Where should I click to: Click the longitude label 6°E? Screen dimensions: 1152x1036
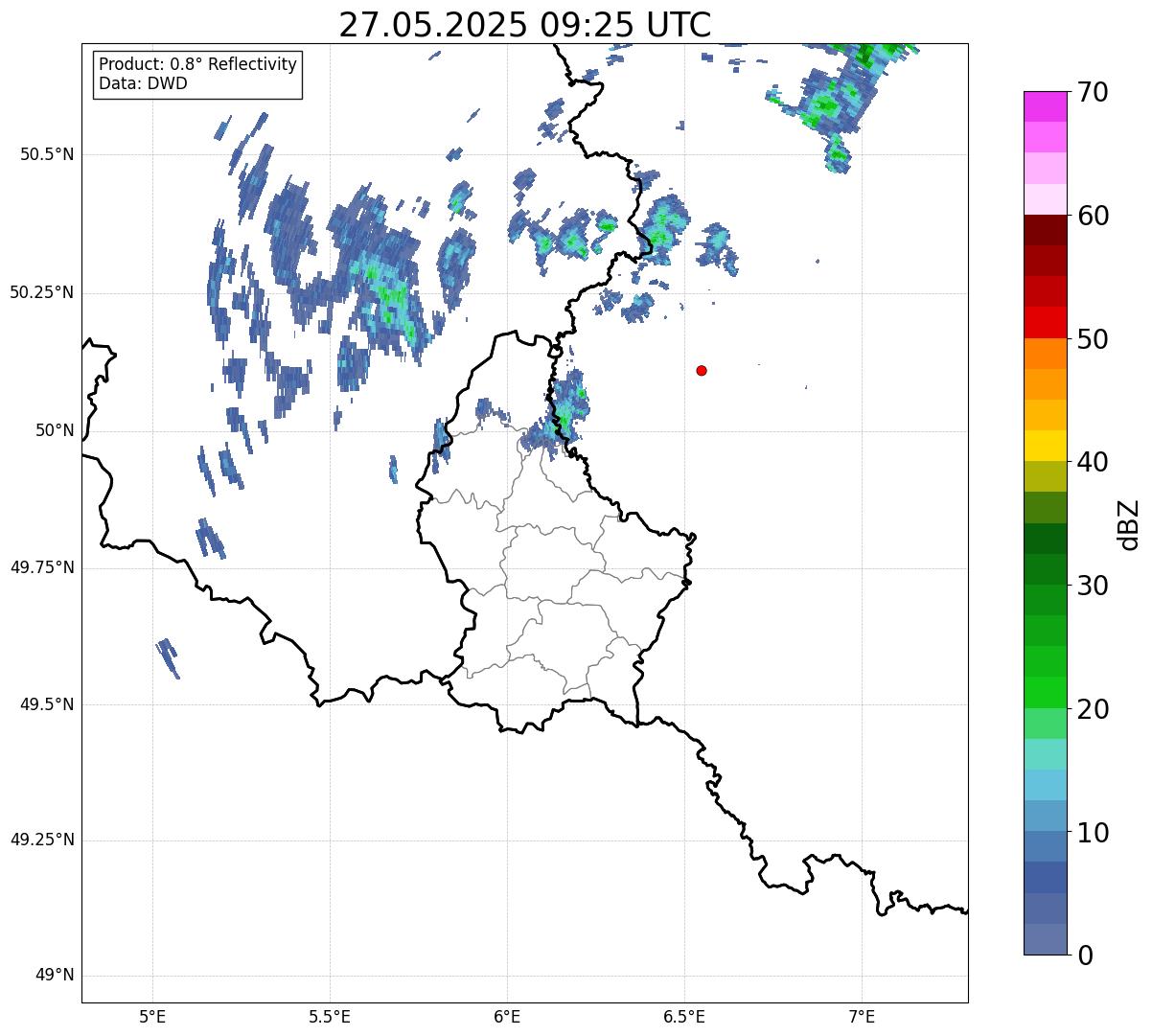(507, 1016)
